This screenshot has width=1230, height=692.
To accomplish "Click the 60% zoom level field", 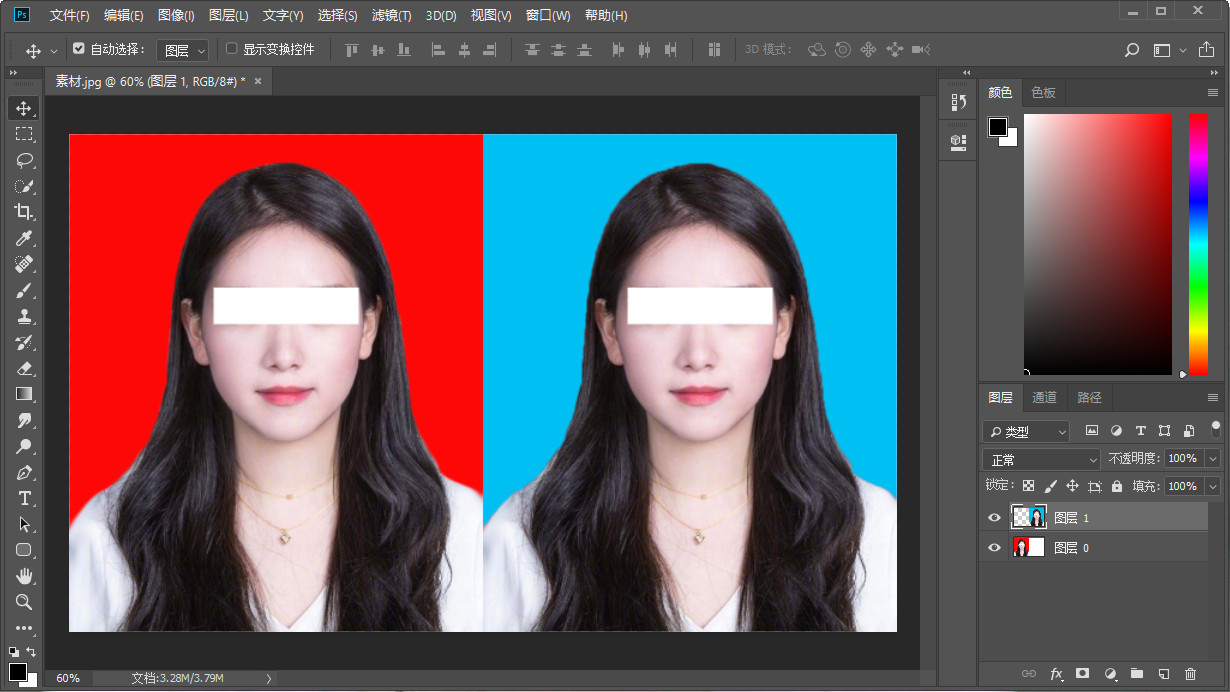I will 68,678.
